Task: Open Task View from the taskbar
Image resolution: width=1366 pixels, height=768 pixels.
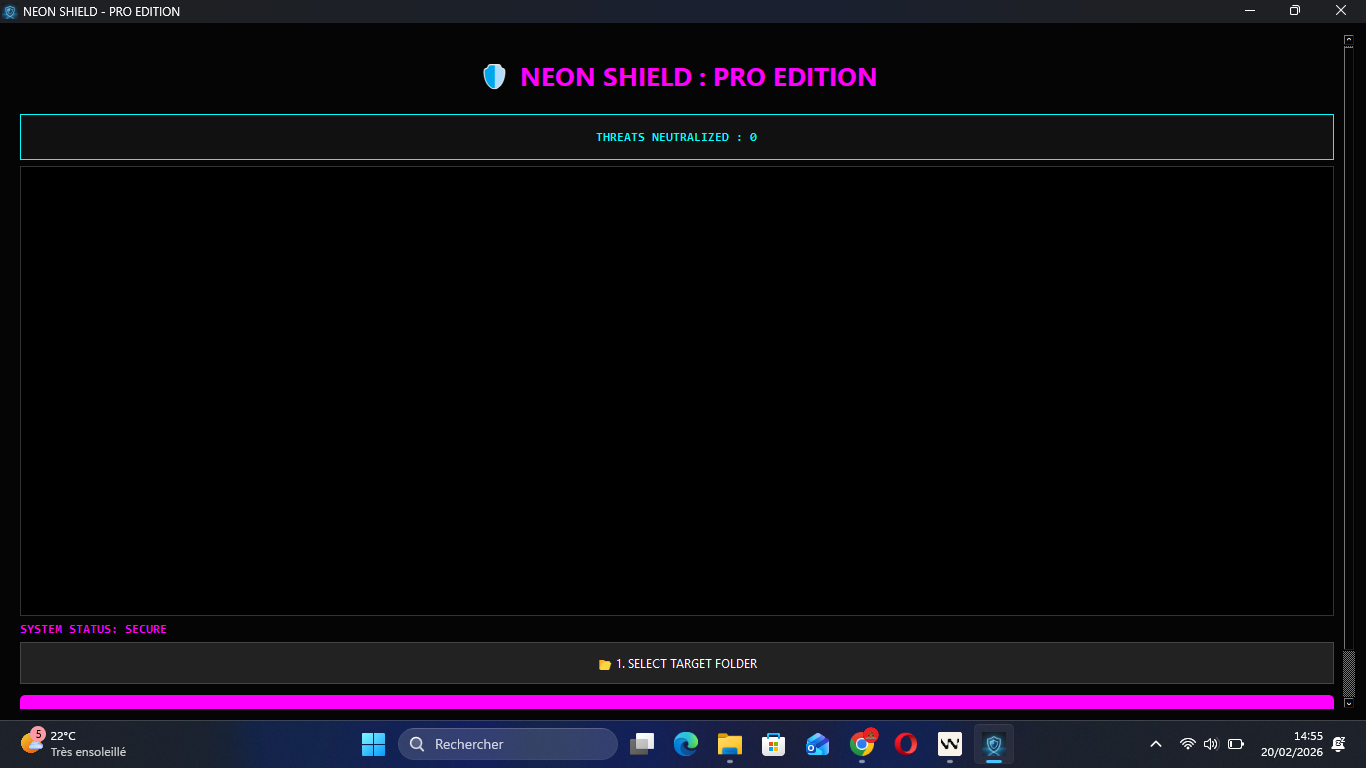Action: pyautogui.click(x=642, y=744)
